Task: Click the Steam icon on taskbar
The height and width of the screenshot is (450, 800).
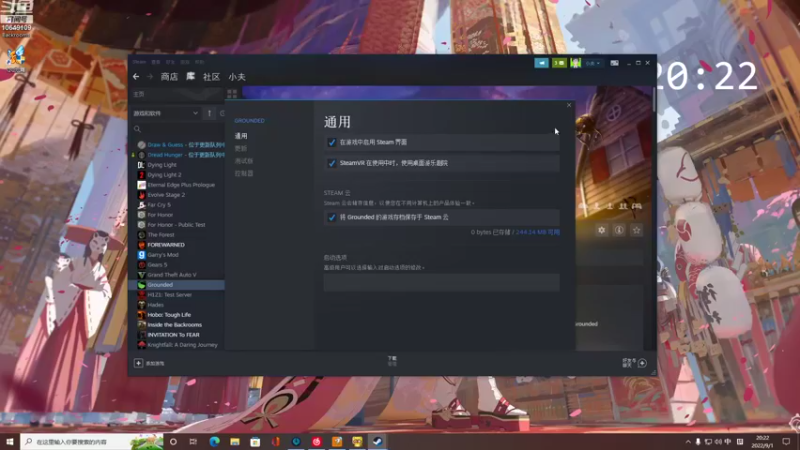Action: pyautogui.click(x=378, y=441)
